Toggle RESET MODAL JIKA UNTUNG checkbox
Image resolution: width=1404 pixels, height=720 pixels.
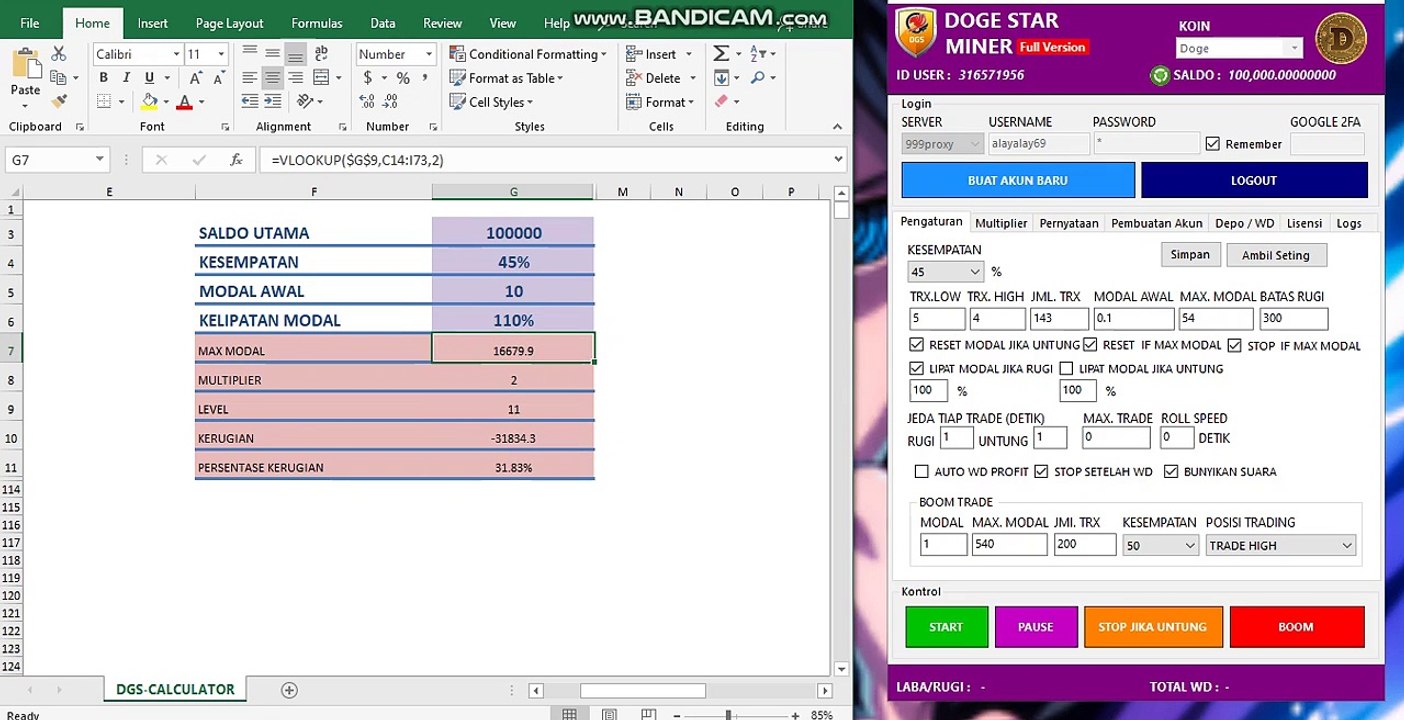coord(917,345)
